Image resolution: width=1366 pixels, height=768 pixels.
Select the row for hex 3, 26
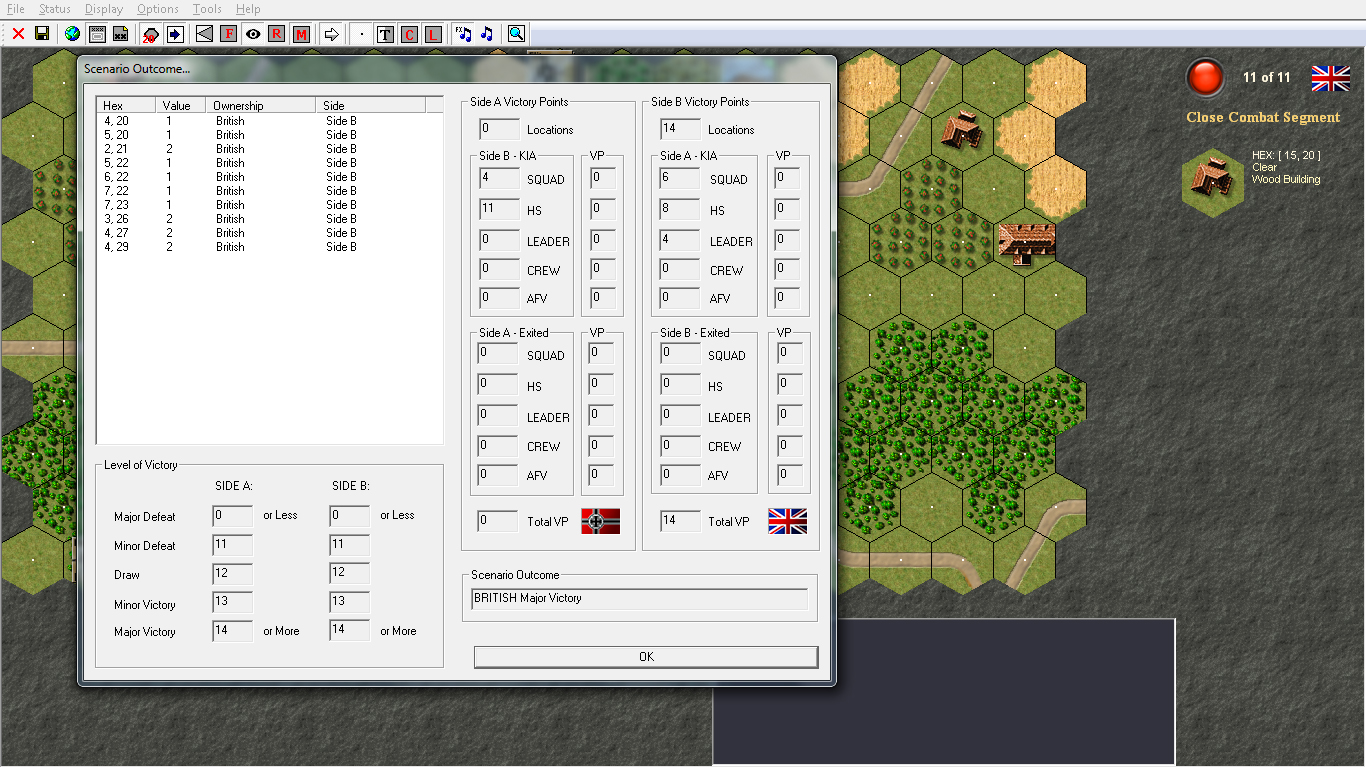click(269, 219)
